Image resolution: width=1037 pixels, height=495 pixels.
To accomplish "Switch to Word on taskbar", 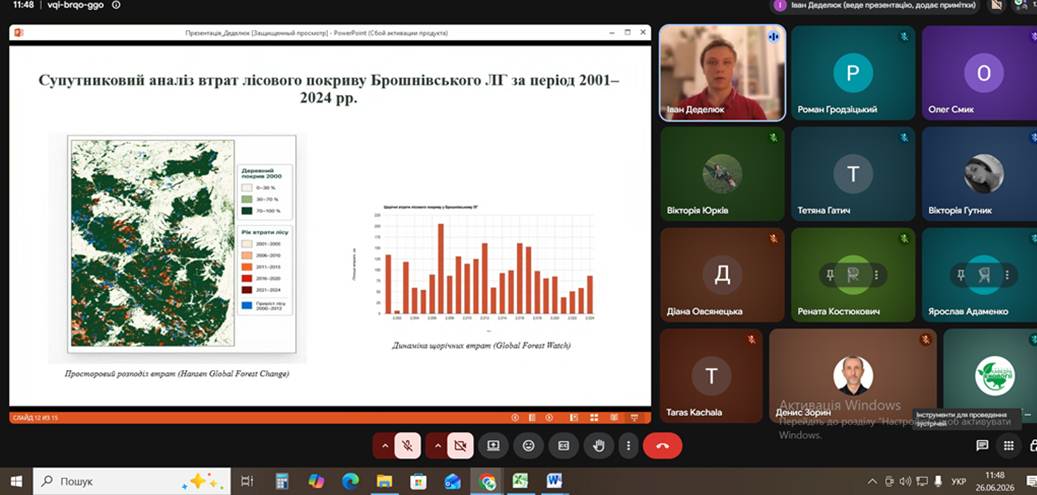I will coord(554,481).
